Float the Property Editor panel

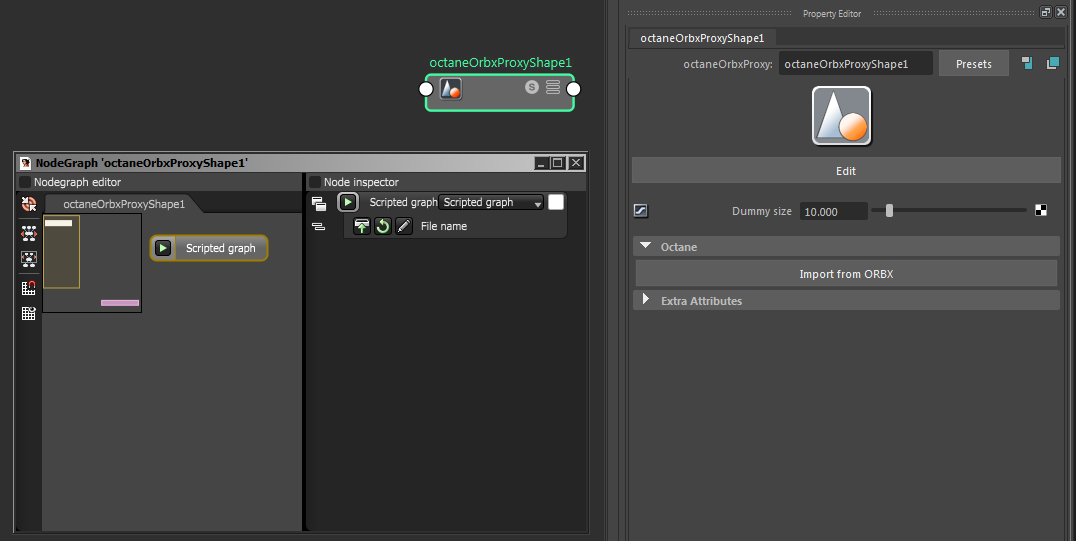click(1046, 12)
